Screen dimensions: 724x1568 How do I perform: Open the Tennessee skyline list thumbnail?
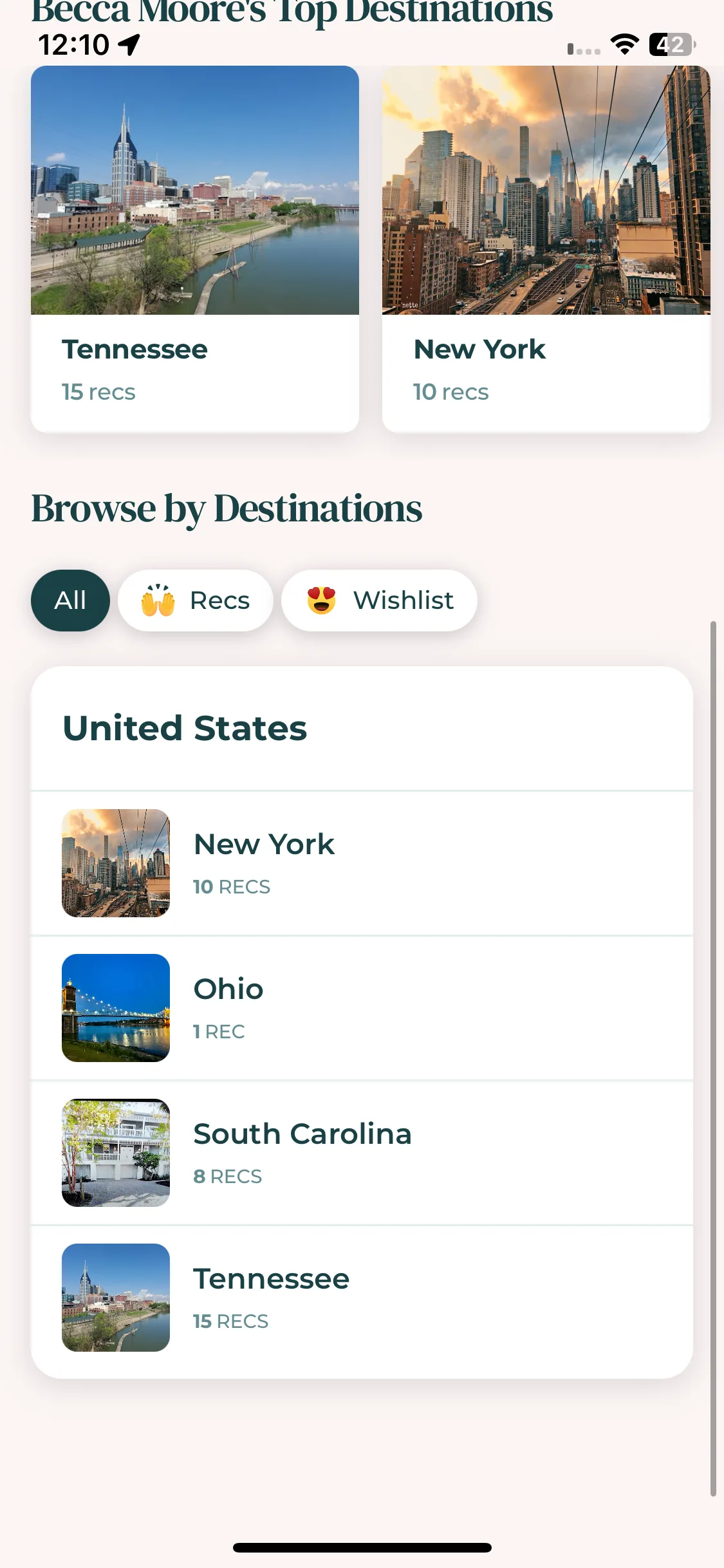(116, 1298)
